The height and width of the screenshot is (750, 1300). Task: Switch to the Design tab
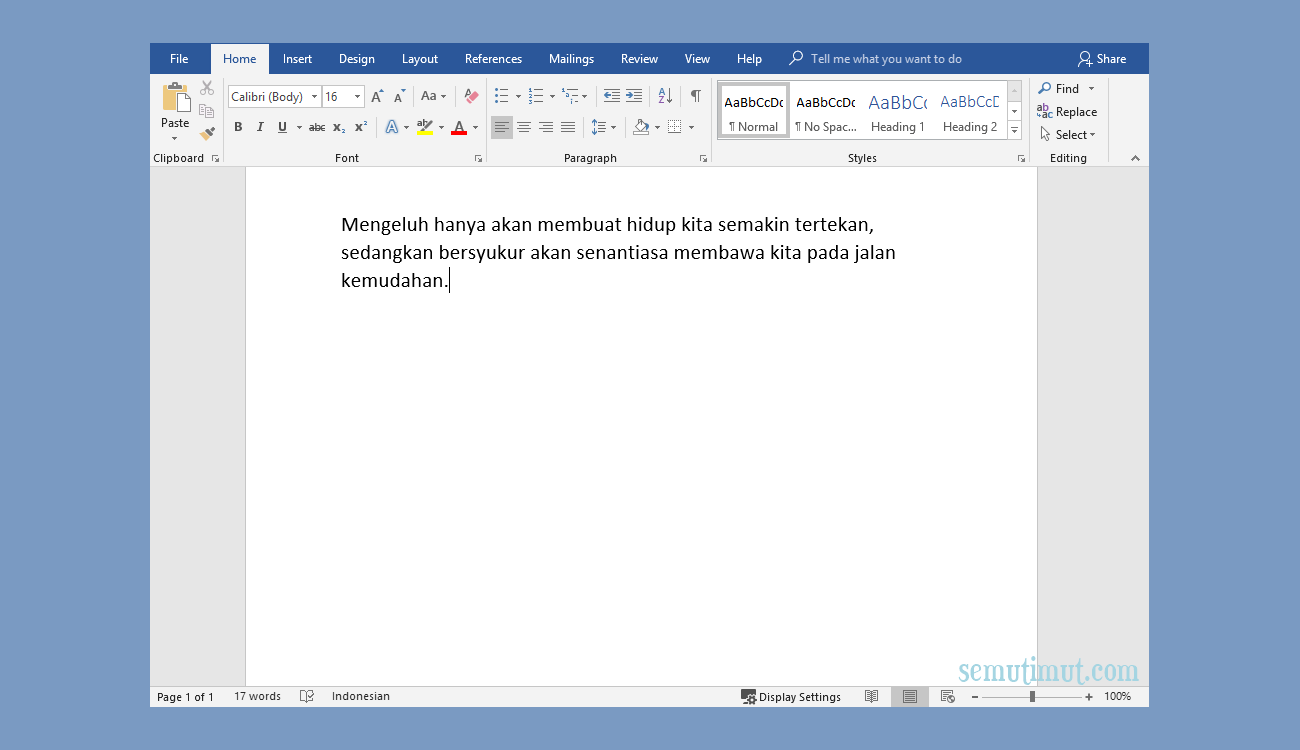356,59
